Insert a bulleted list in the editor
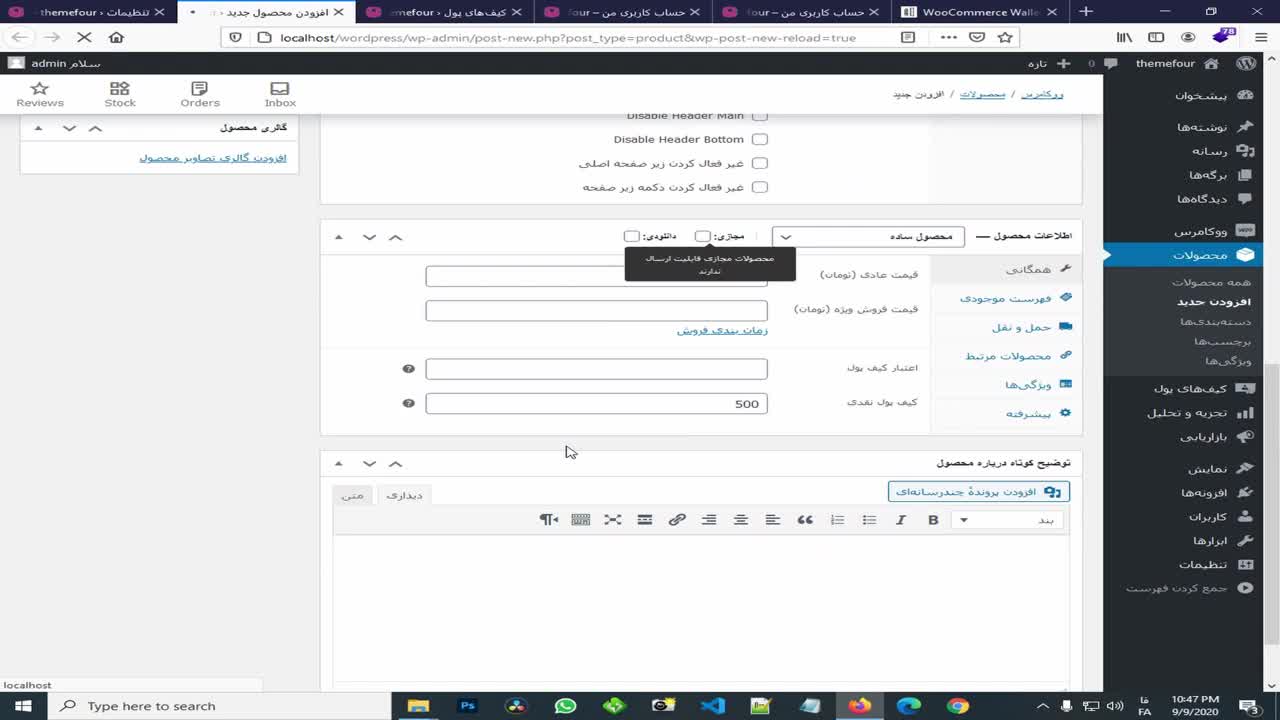Image resolution: width=1280 pixels, height=720 pixels. [869, 520]
